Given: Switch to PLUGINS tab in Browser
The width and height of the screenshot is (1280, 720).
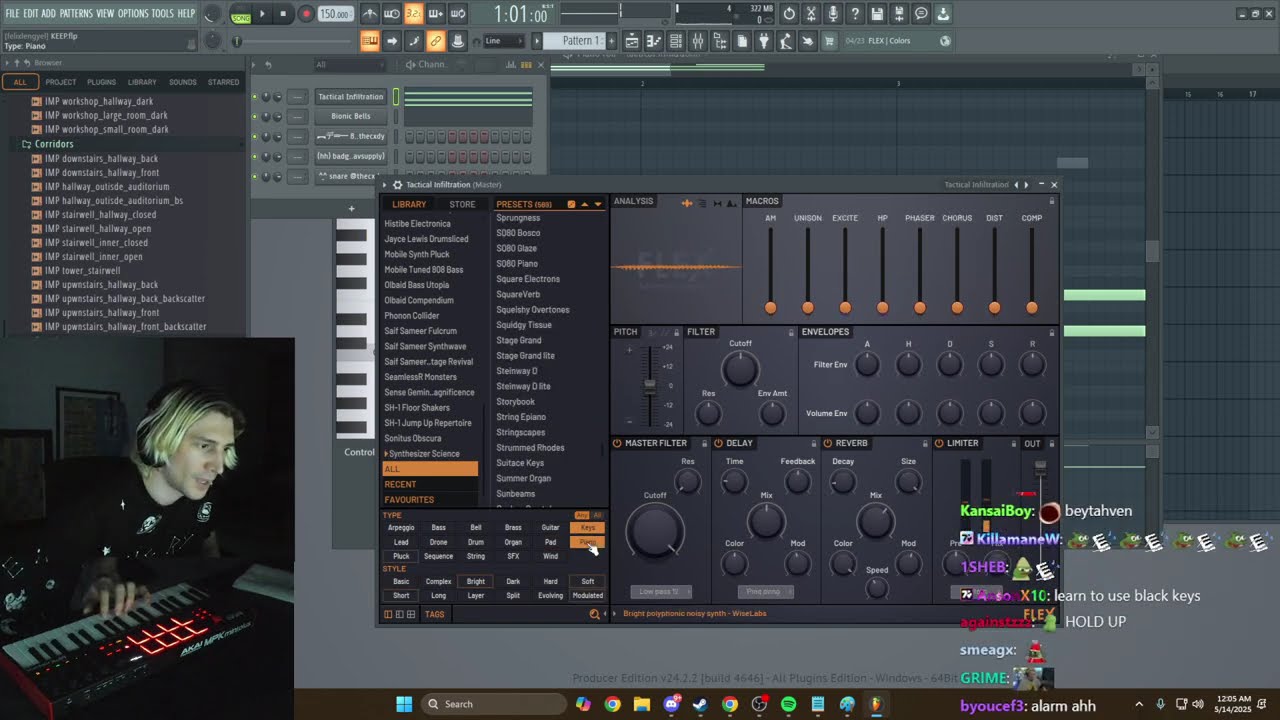Looking at the screenshot, I should pyautogui.click(x=101, y=82).
